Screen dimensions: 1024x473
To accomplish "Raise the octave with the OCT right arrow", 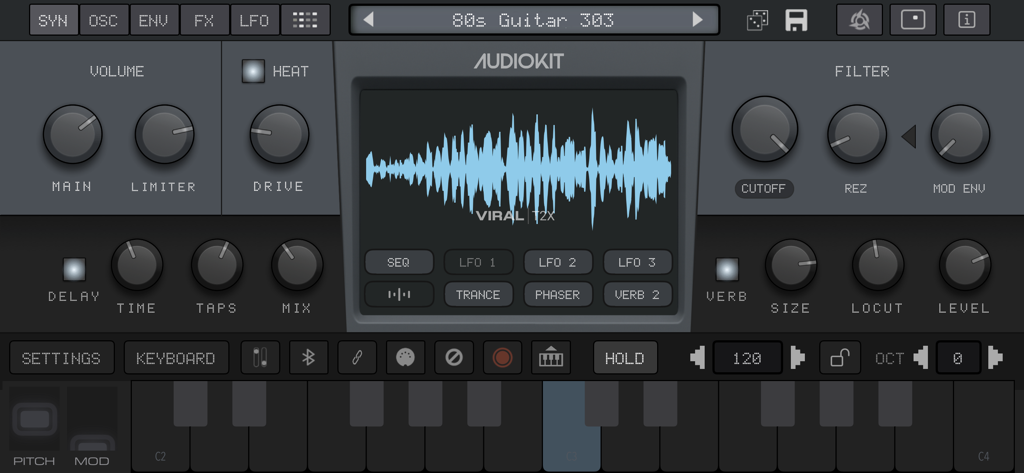I will [995, 358].
